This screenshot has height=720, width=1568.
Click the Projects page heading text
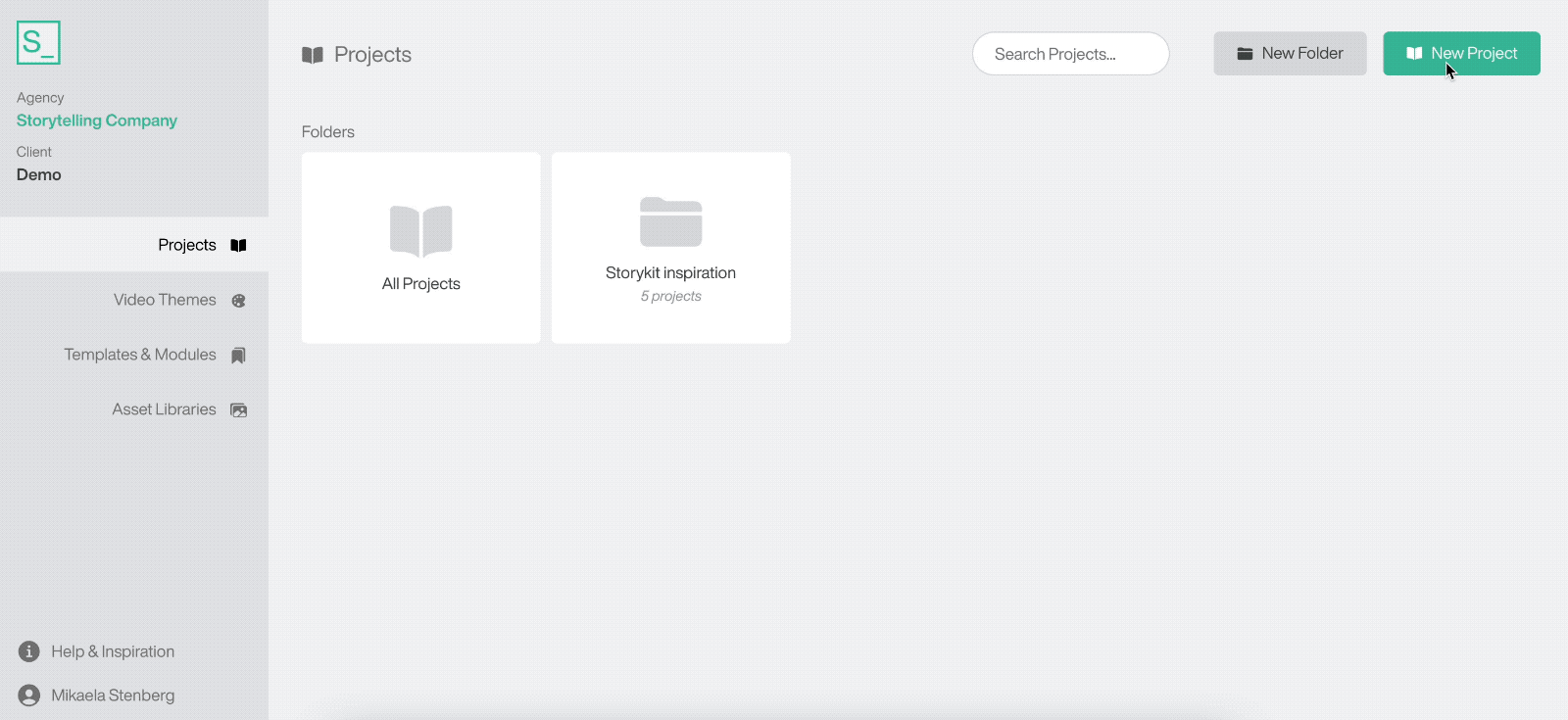pos(372,55)
